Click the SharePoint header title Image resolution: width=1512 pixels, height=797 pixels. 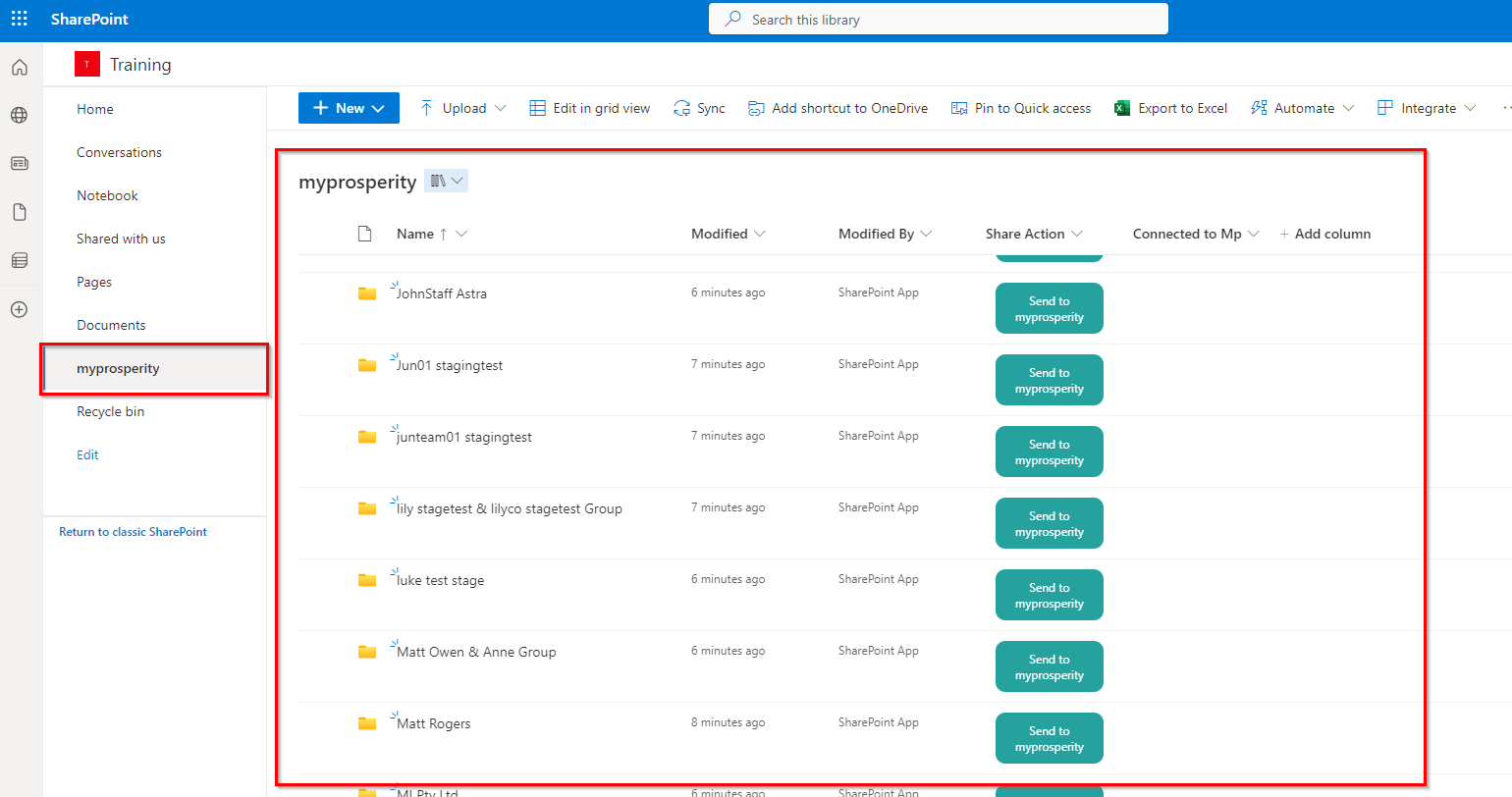89,20
